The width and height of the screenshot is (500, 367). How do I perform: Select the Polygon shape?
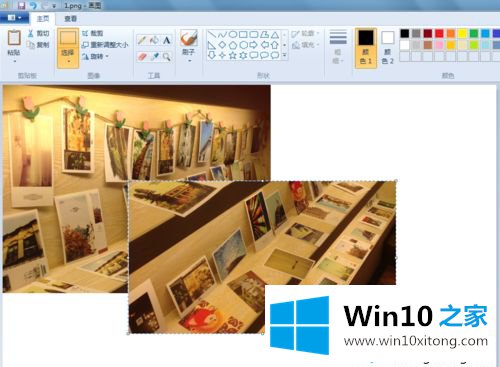264,35
